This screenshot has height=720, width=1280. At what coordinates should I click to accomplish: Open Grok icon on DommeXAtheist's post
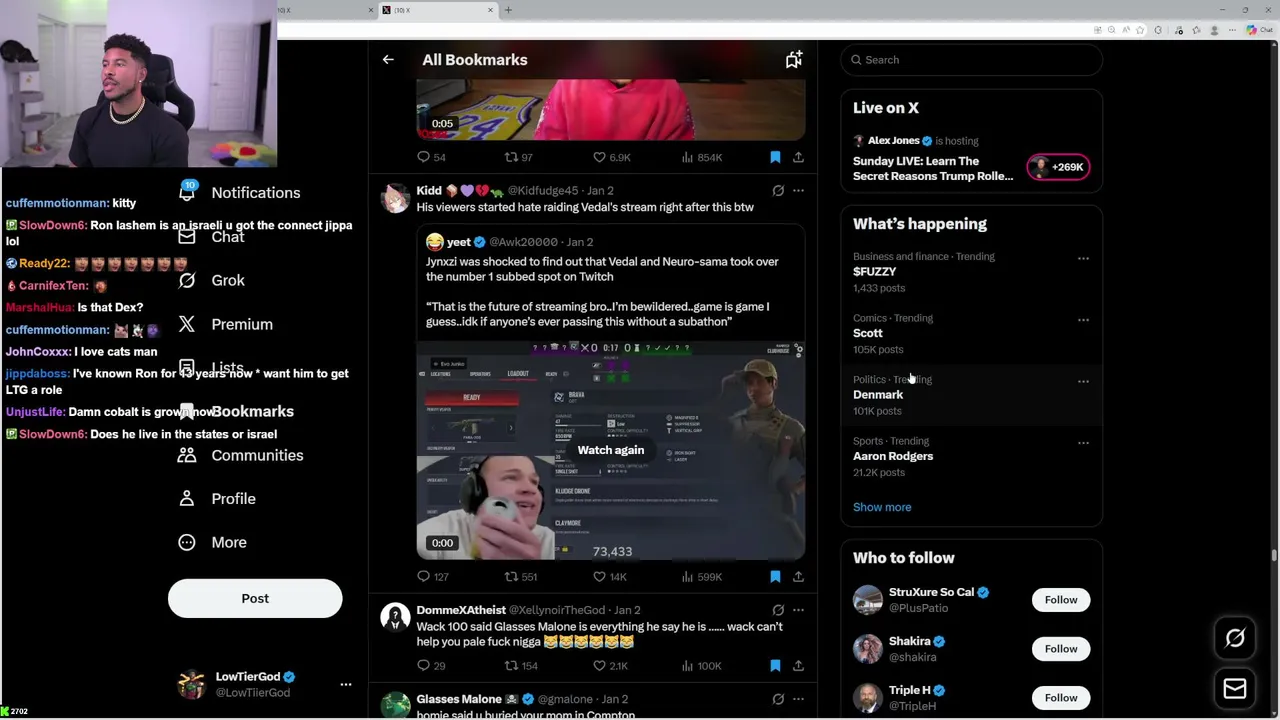[x=778, y=610]
